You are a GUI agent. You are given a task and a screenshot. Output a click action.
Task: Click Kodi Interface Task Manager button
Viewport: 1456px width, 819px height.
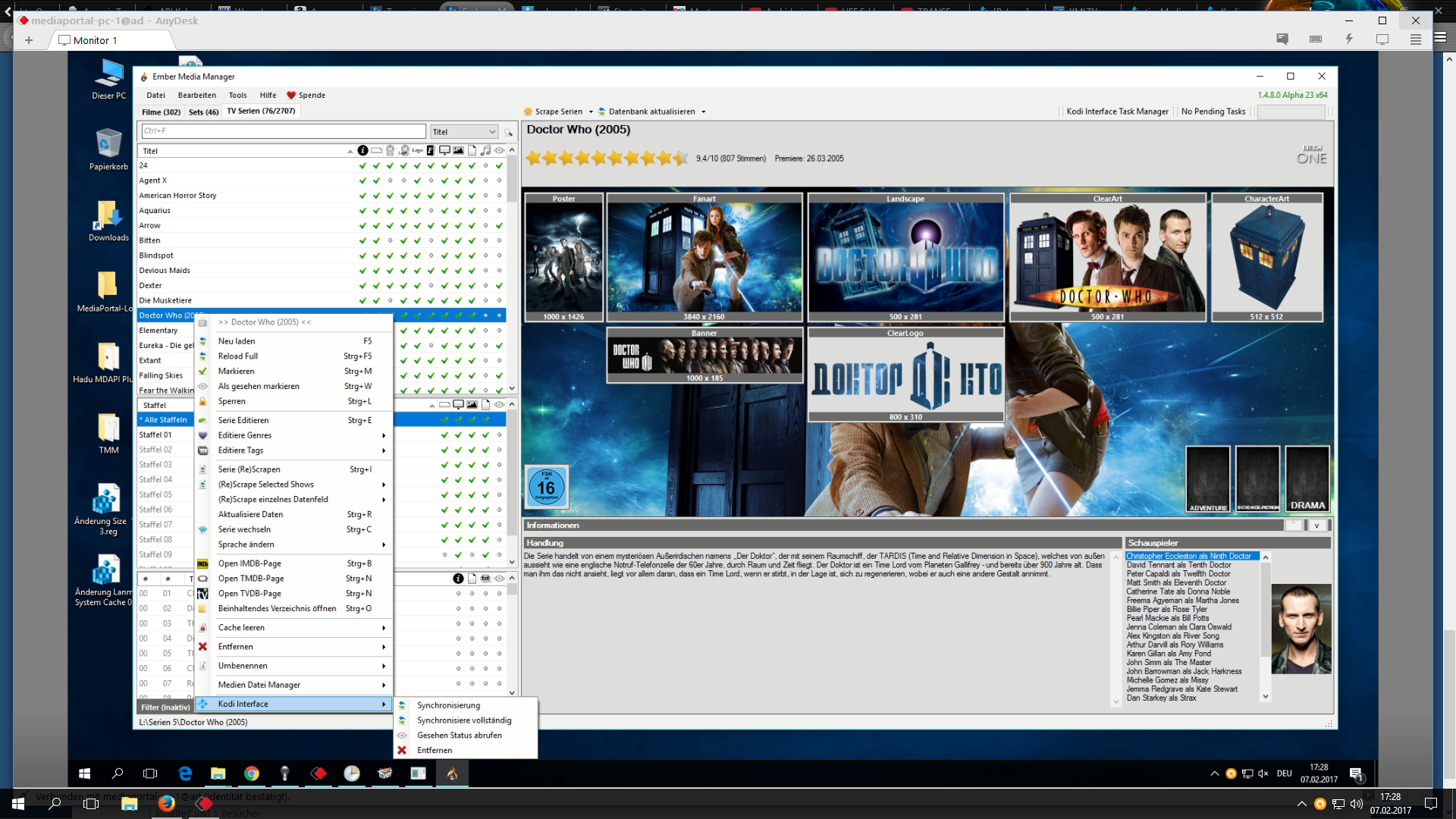tap(1117, 111)
